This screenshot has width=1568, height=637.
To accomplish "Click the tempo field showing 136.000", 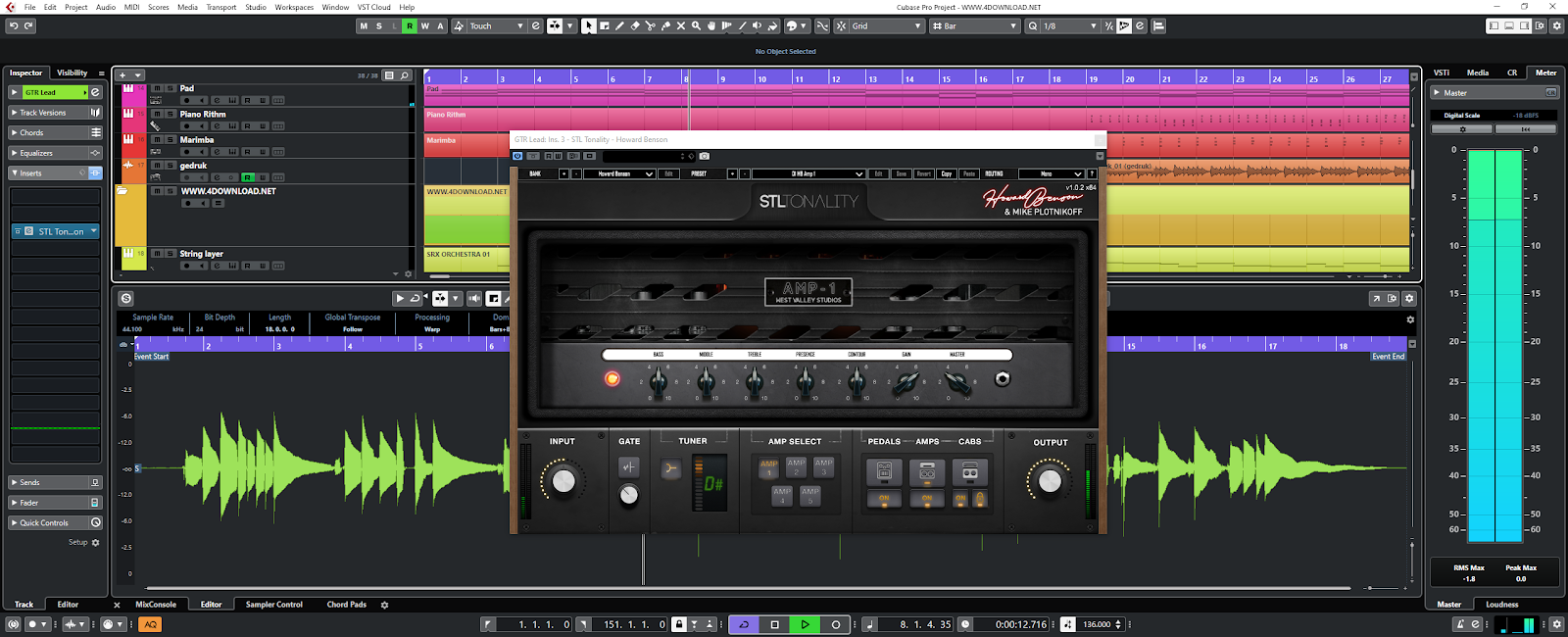I will tap(1097, 624).
